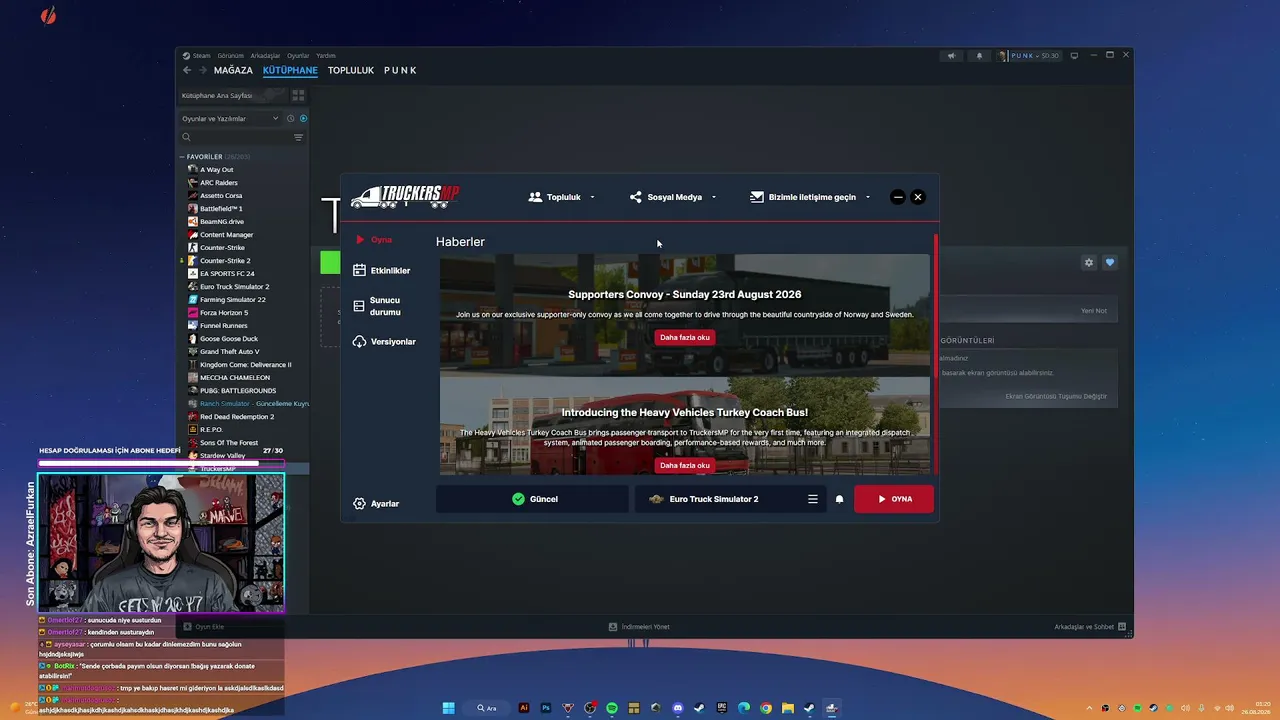Select Red Dead Redemption 2 in library

pos(237,417)
